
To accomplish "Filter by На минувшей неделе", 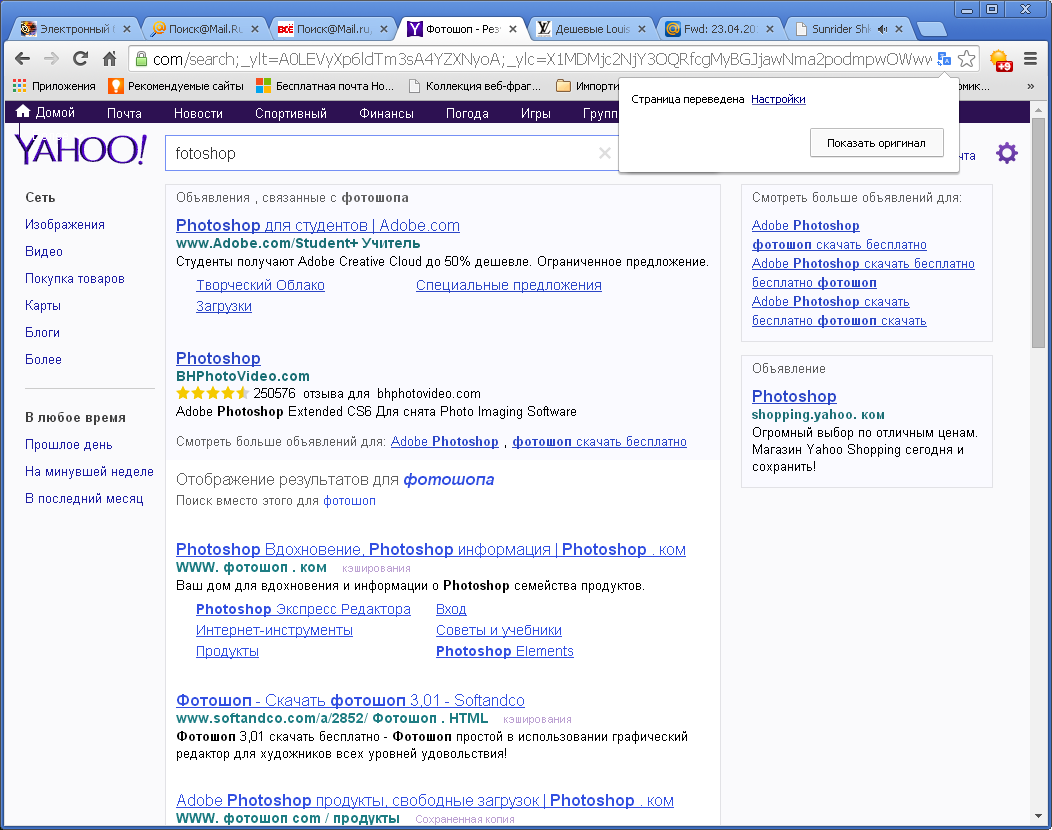I will [89, 471].
